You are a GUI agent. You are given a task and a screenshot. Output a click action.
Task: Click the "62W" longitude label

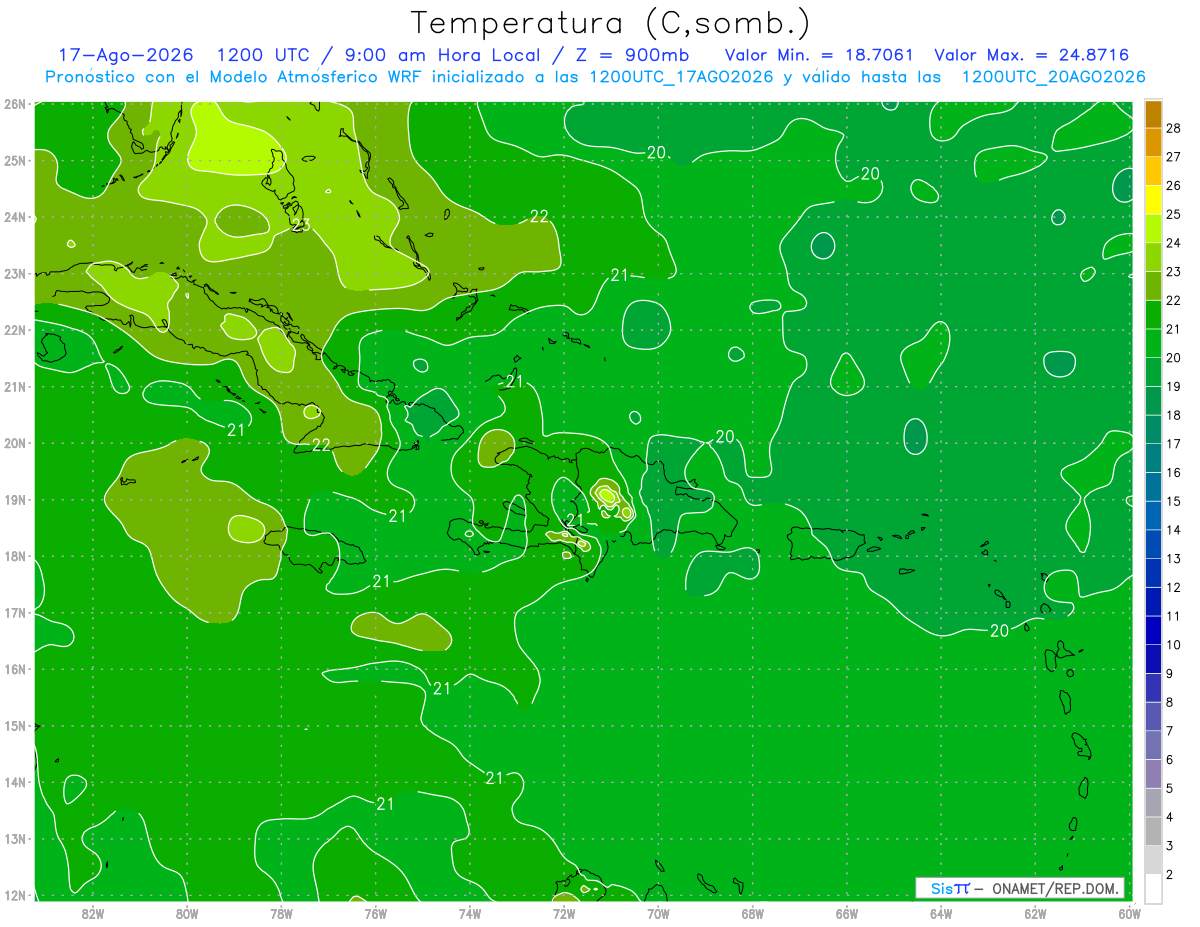(1035, 913)
